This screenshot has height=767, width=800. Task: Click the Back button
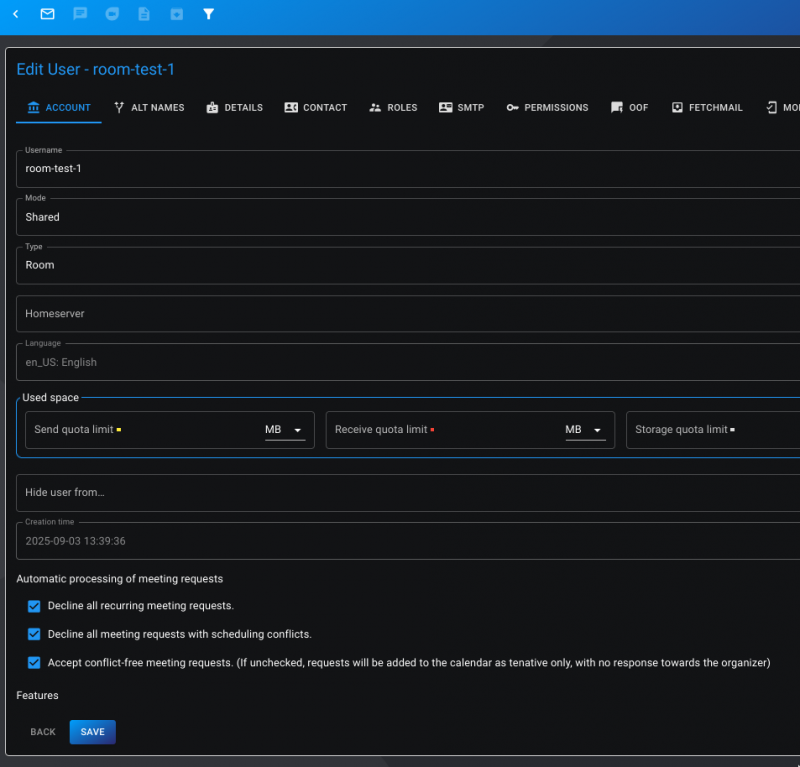tap(43, 732)
